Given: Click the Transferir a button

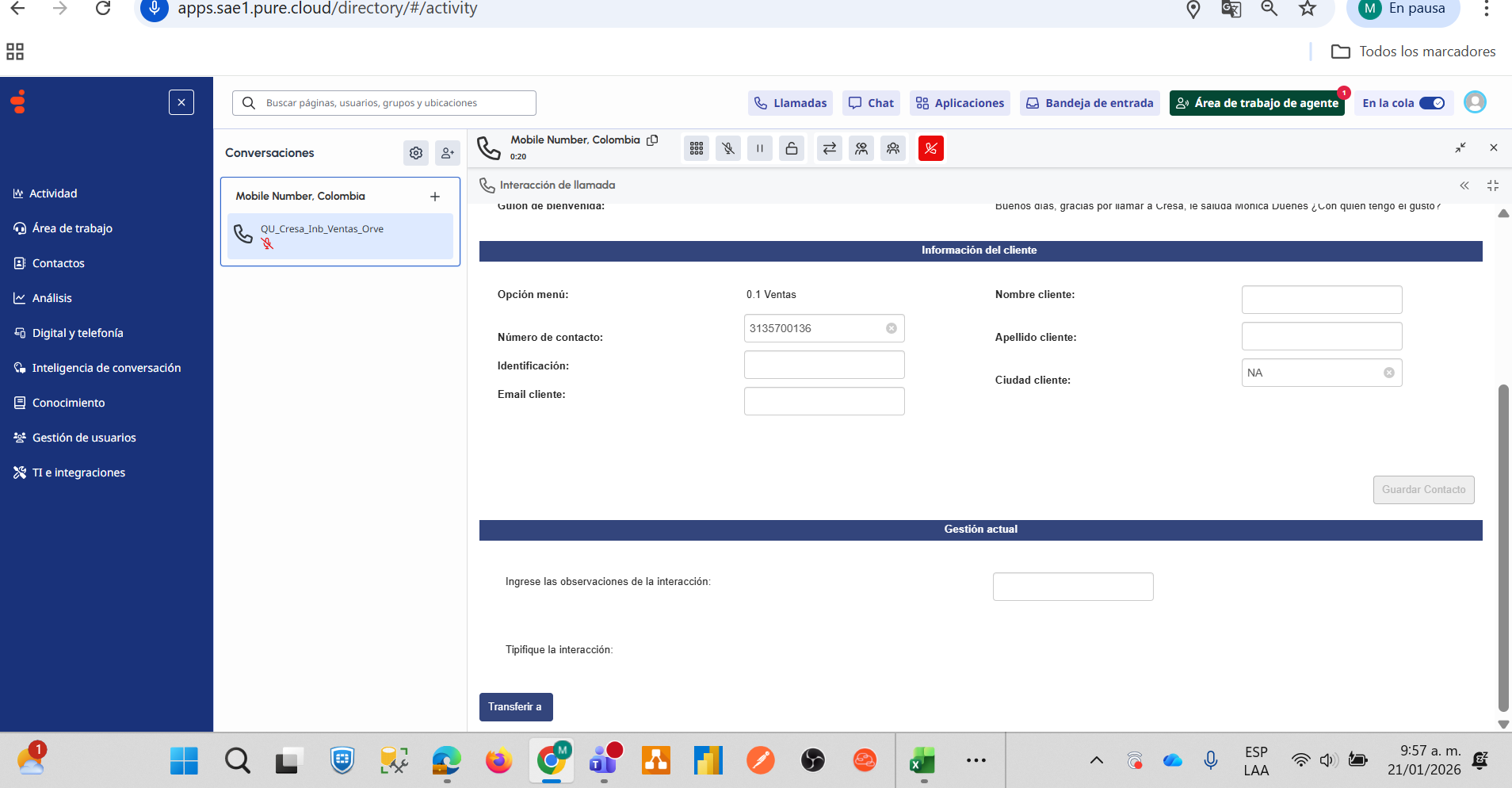Looking at the screenshot, I should point(516,707).
